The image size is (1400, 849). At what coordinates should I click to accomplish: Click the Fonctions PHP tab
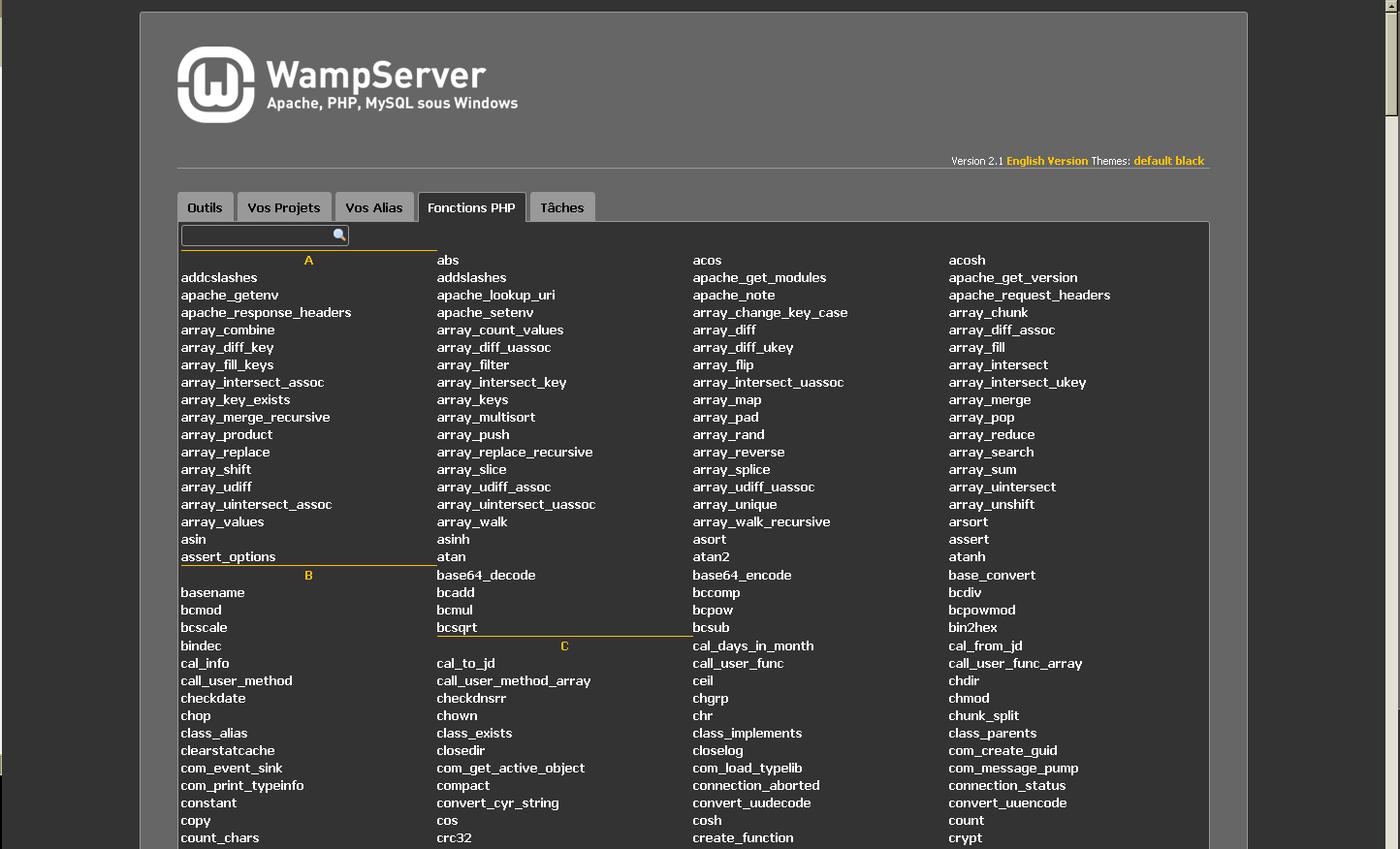point(471,207)
